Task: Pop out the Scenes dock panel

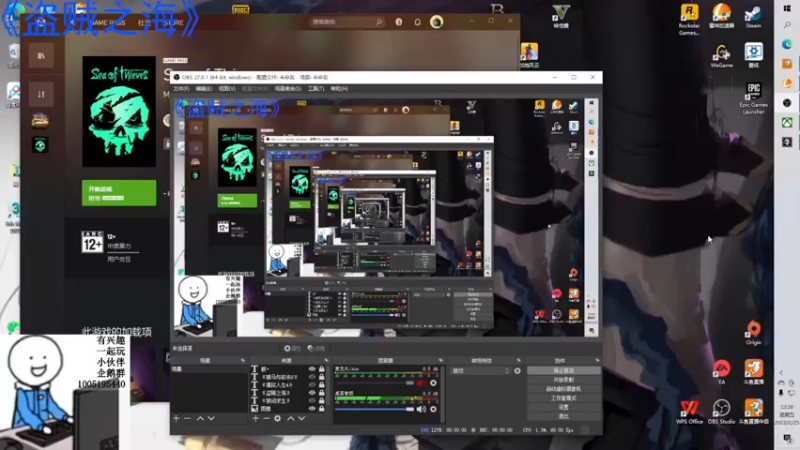Action: coord(243,360)
